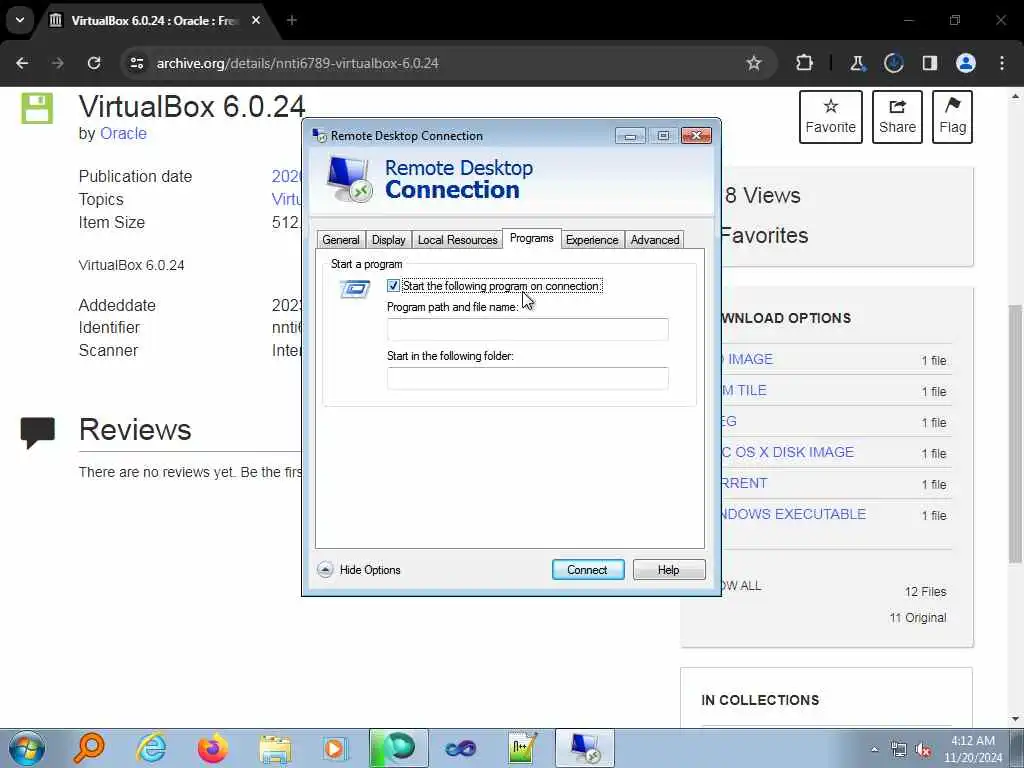
Task: Open the magnifier search app in taskbar
Action: 89,748
